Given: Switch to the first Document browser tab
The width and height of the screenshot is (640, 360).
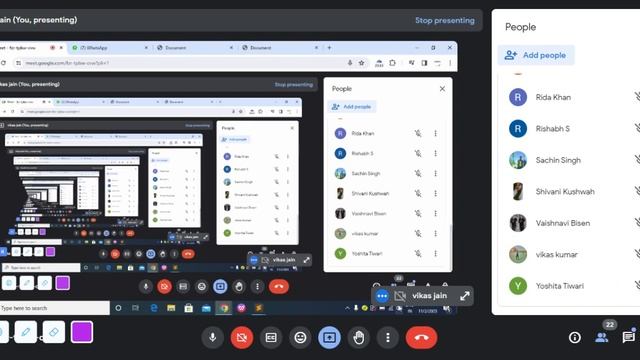Looking at the screenshot, I should pos(195,48).
